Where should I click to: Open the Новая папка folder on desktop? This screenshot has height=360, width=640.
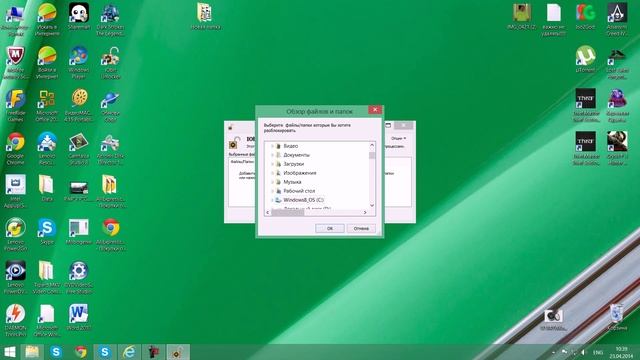[x=205, y=16]
